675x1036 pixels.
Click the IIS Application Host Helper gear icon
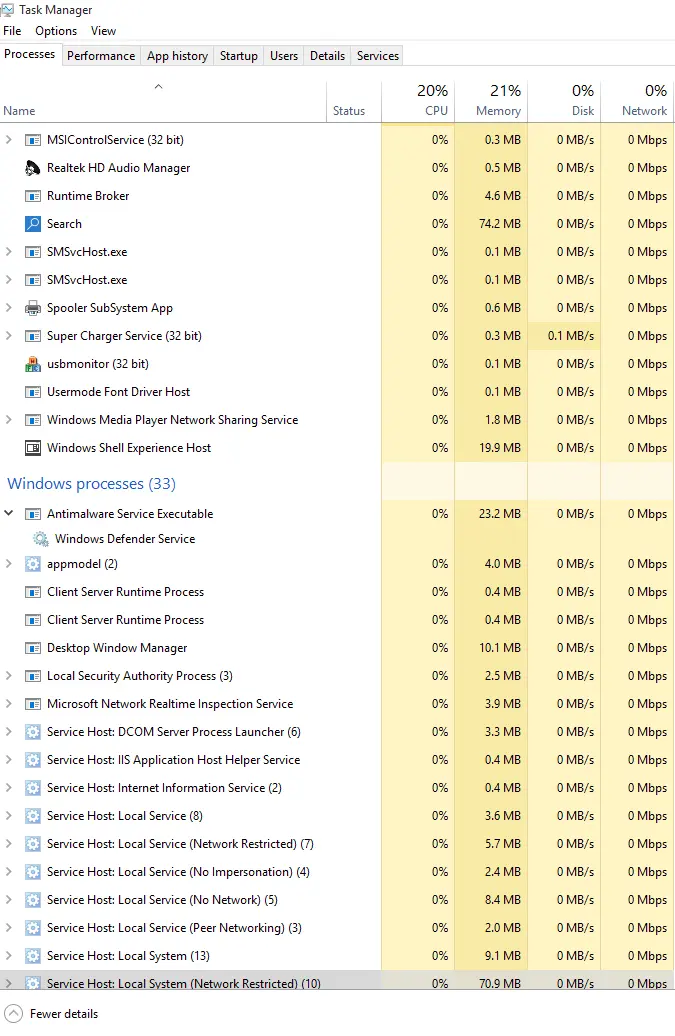coord(32,760)
